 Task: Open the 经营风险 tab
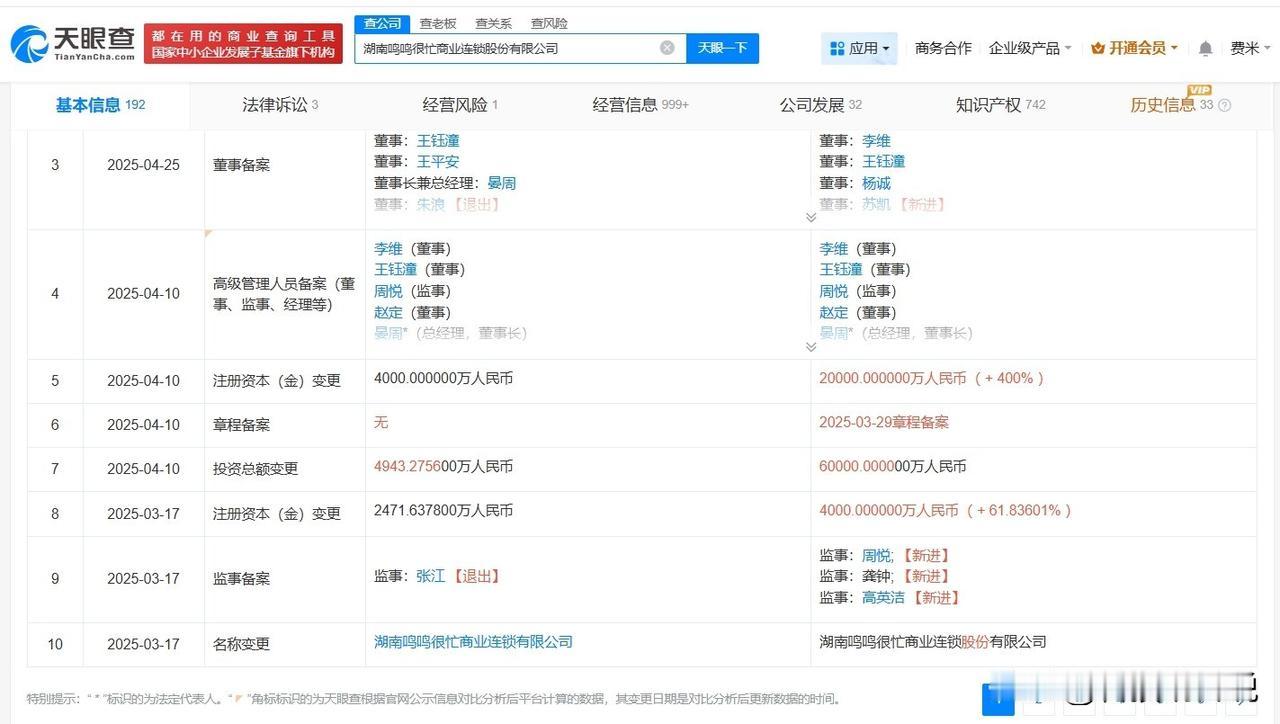[460, 104]
